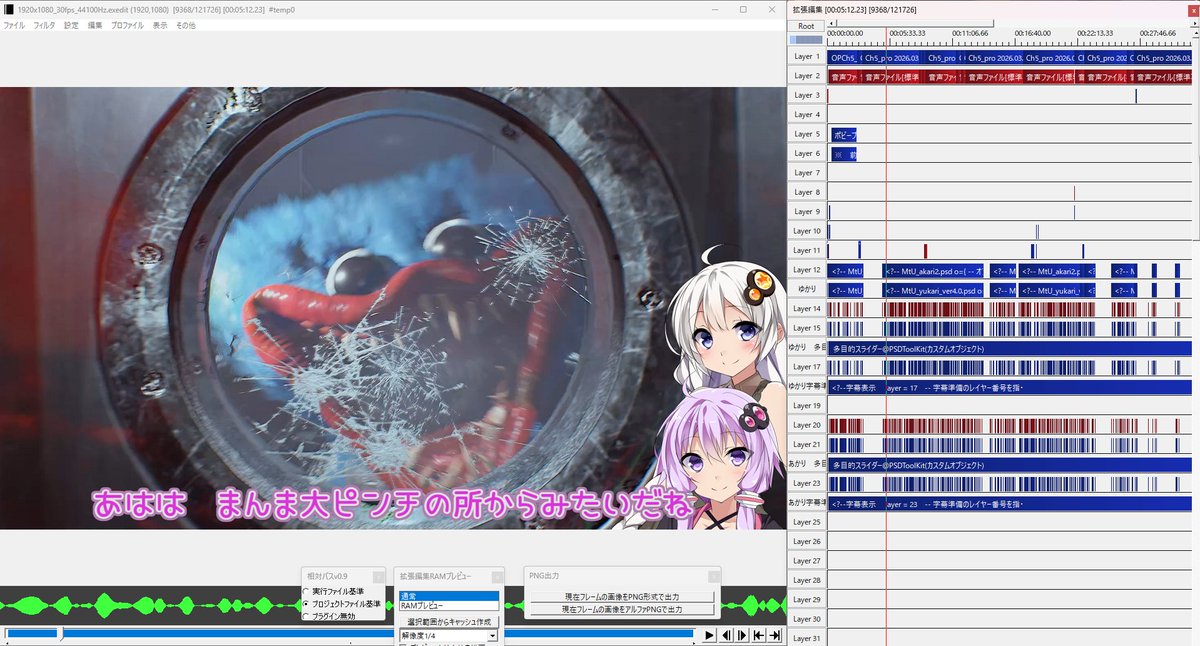1200x646 pixels.
Task: Click the 00:16:40.00 mark on the time ruler
Action: (x=1033, y=33)
